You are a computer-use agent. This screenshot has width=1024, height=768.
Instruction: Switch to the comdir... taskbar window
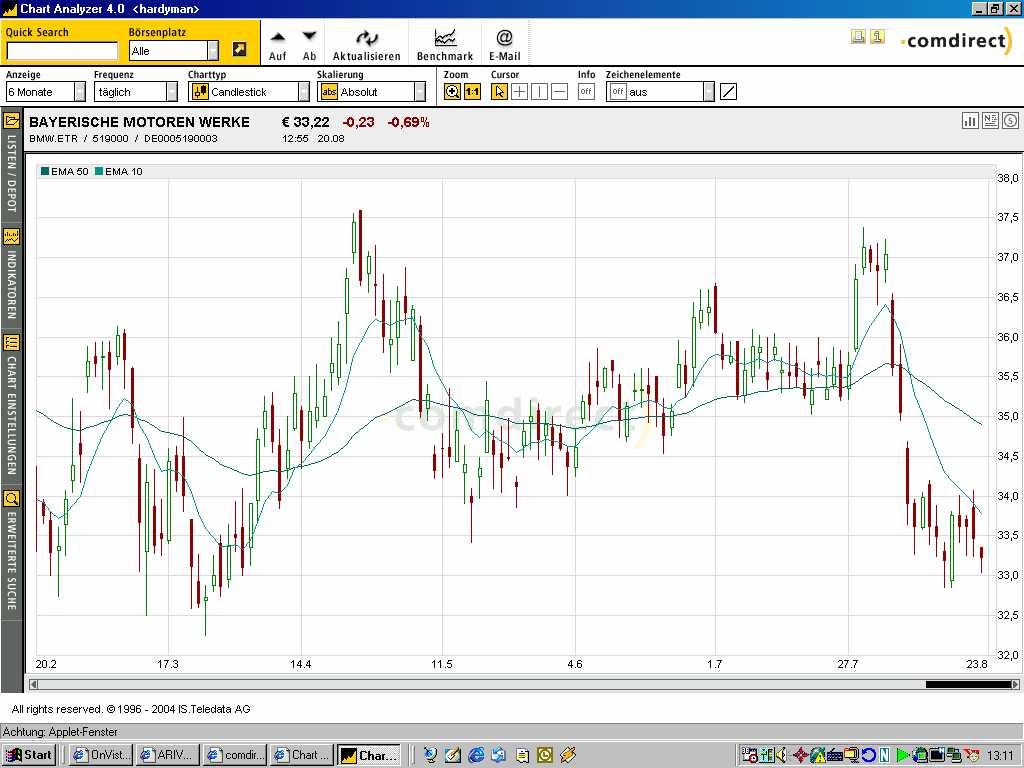235,755
